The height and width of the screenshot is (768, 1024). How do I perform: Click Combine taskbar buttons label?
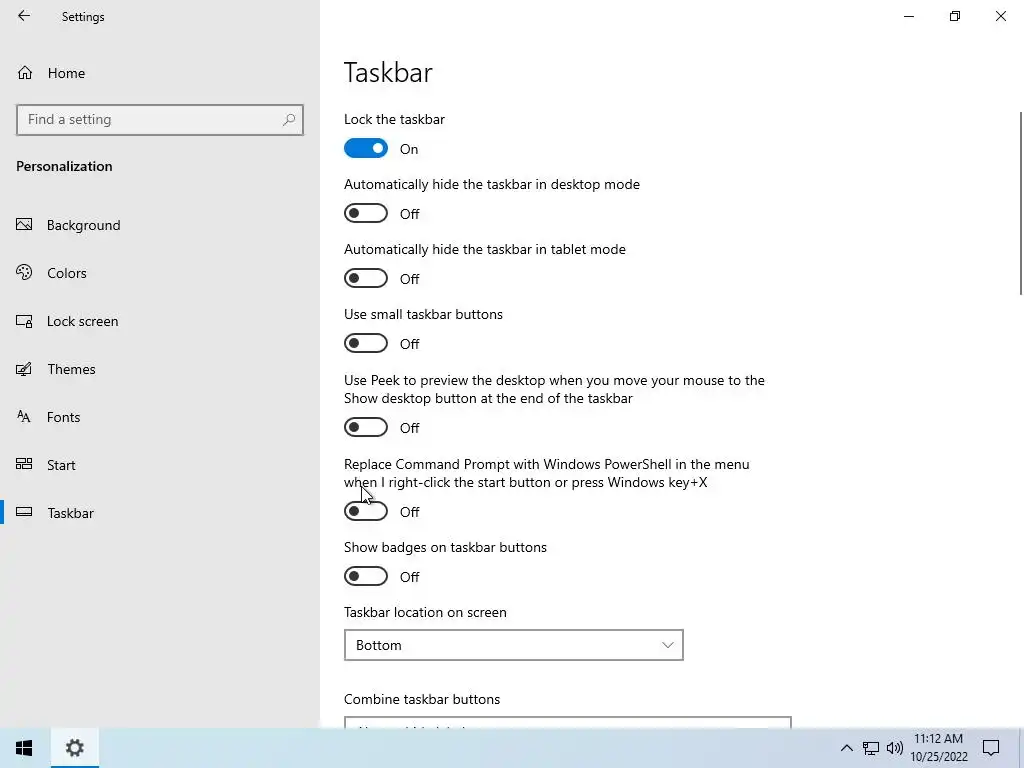coord(422,699)
